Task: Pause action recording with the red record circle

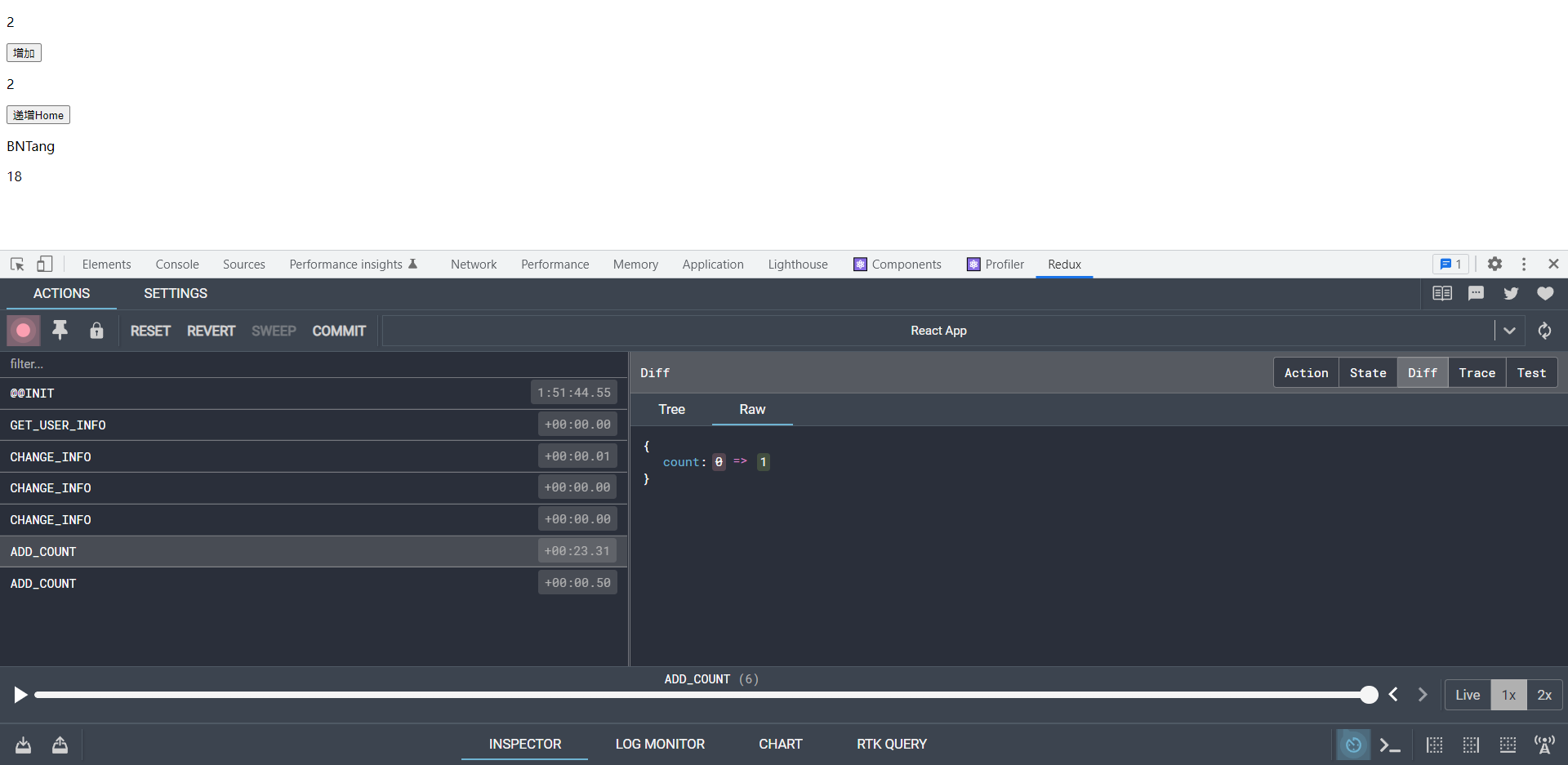Action: click(x=23, y=330)
